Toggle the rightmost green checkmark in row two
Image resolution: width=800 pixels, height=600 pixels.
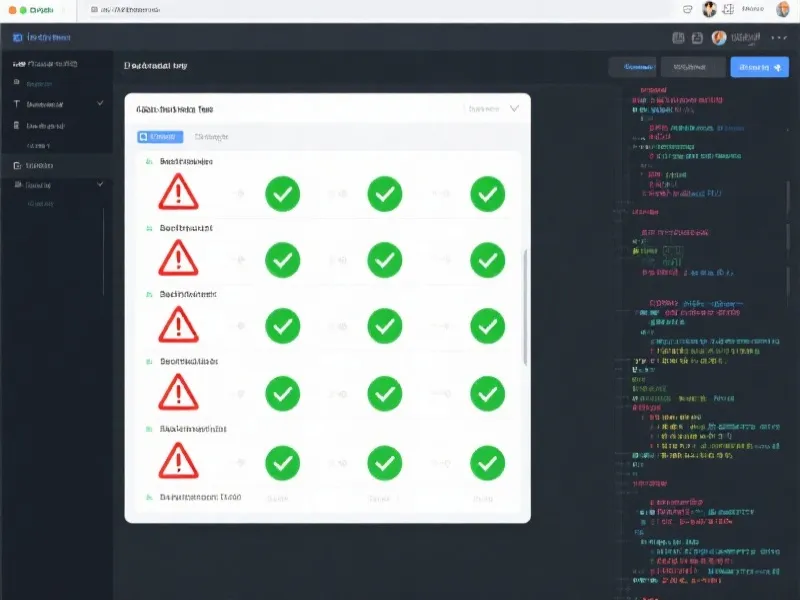[487, 260]
